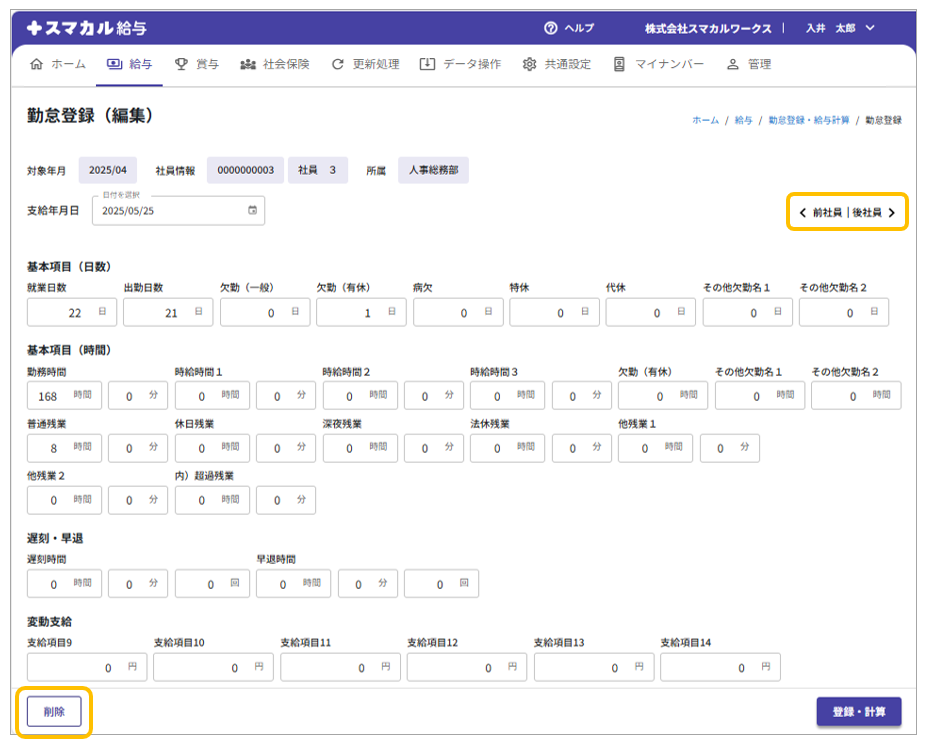
Task: Click the trophy icon for bonuses
Action: (181, 64)
